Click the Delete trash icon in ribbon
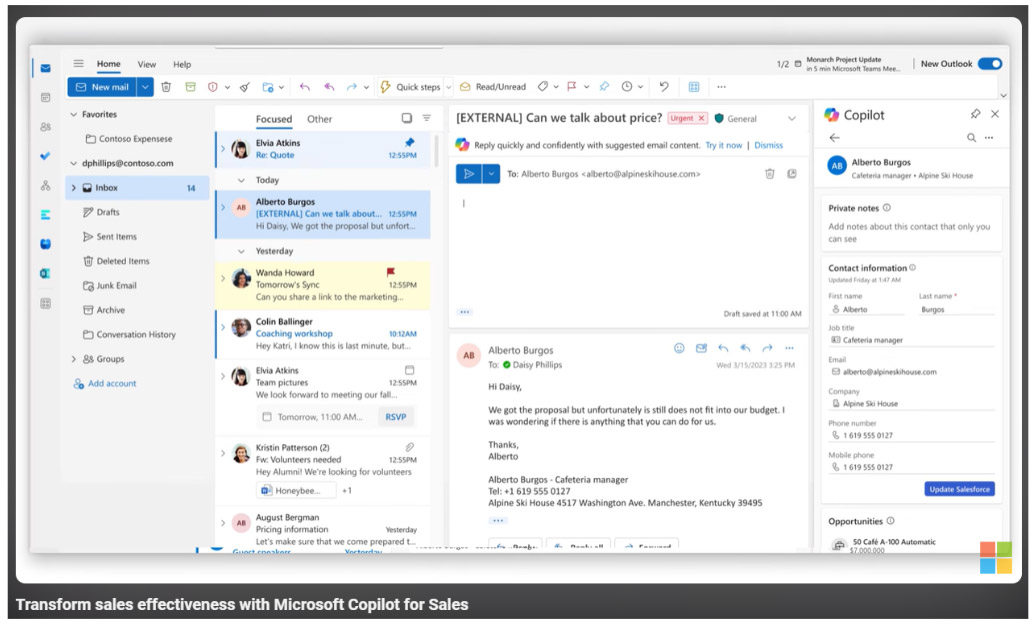Image resolution: width=1036 pixels, height=625 pixels. [166, 87]
